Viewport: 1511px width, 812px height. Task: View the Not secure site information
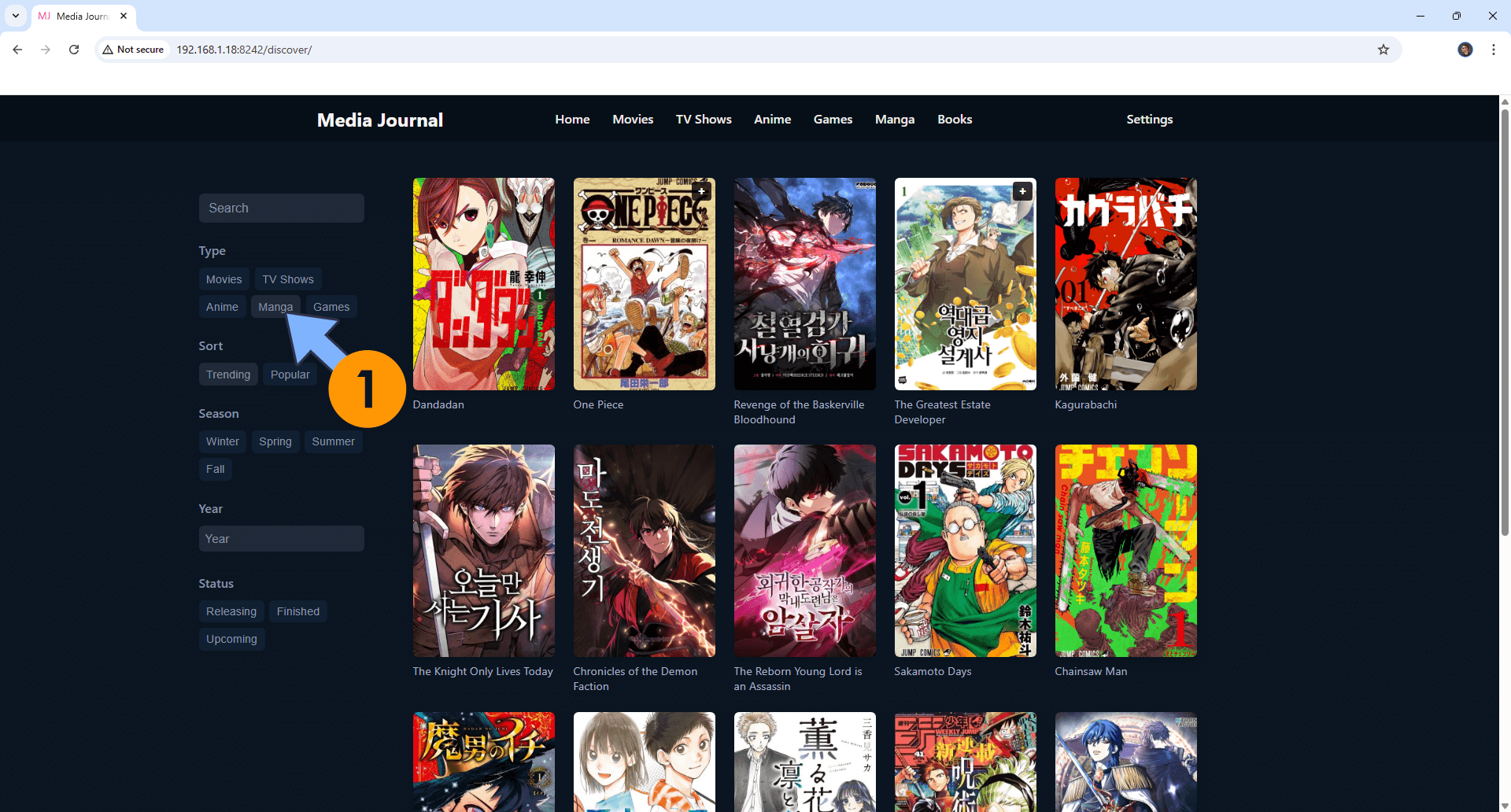click(134, 50)
